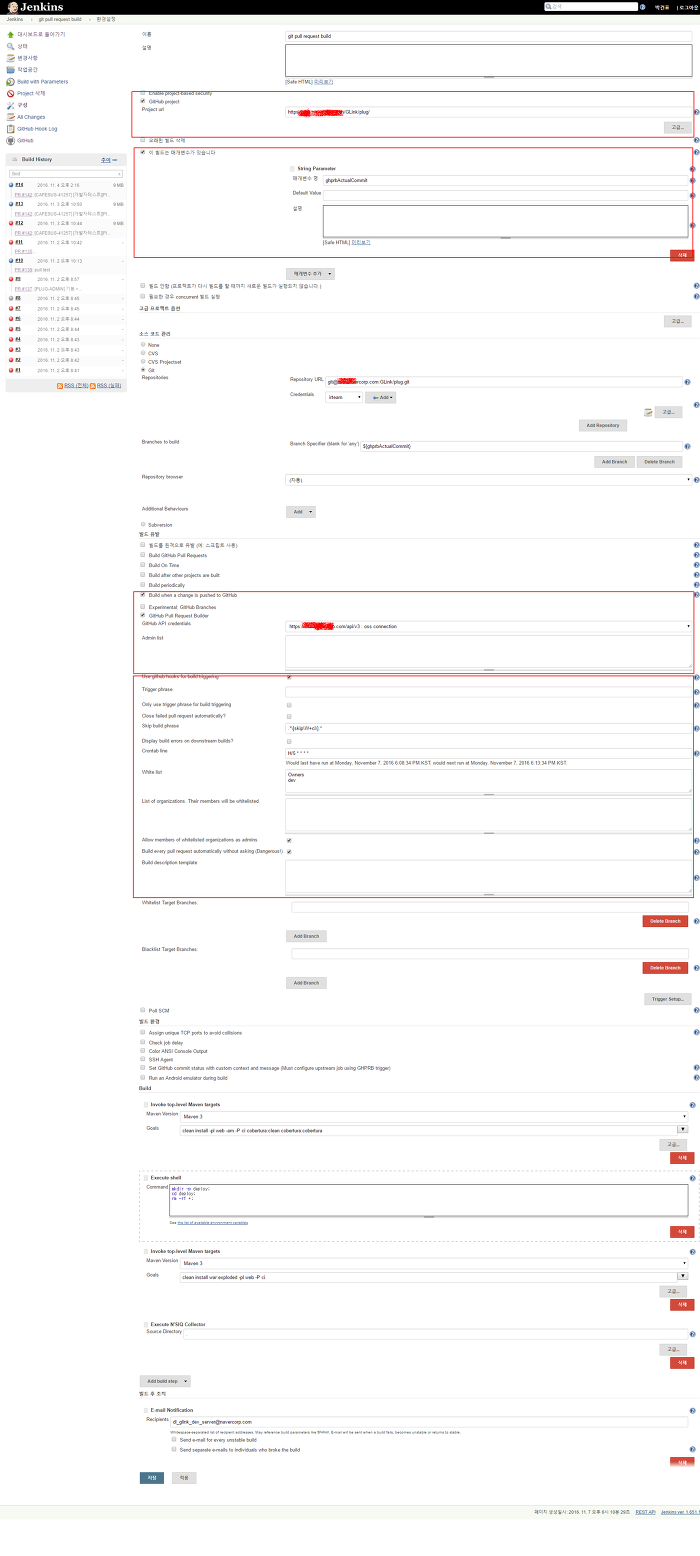
Task: Click the red status ball of build #11
Action: point(10,242)
